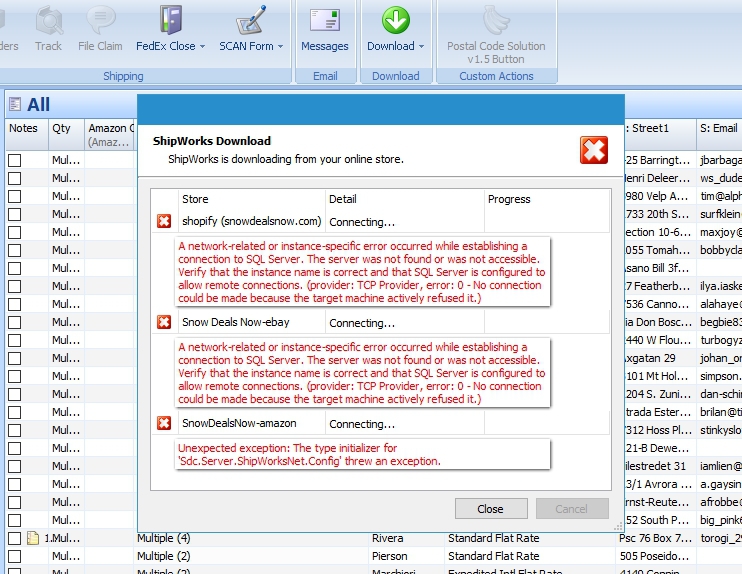742x574 pixels.
Task: Click the All filter list icon
Action: tap(15, 104)
